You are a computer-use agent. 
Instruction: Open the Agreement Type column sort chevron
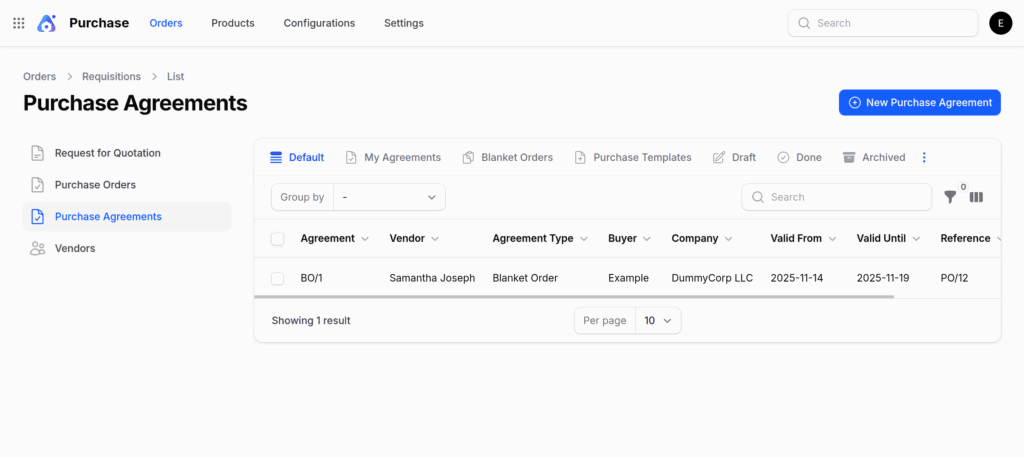tap(584, 239)
